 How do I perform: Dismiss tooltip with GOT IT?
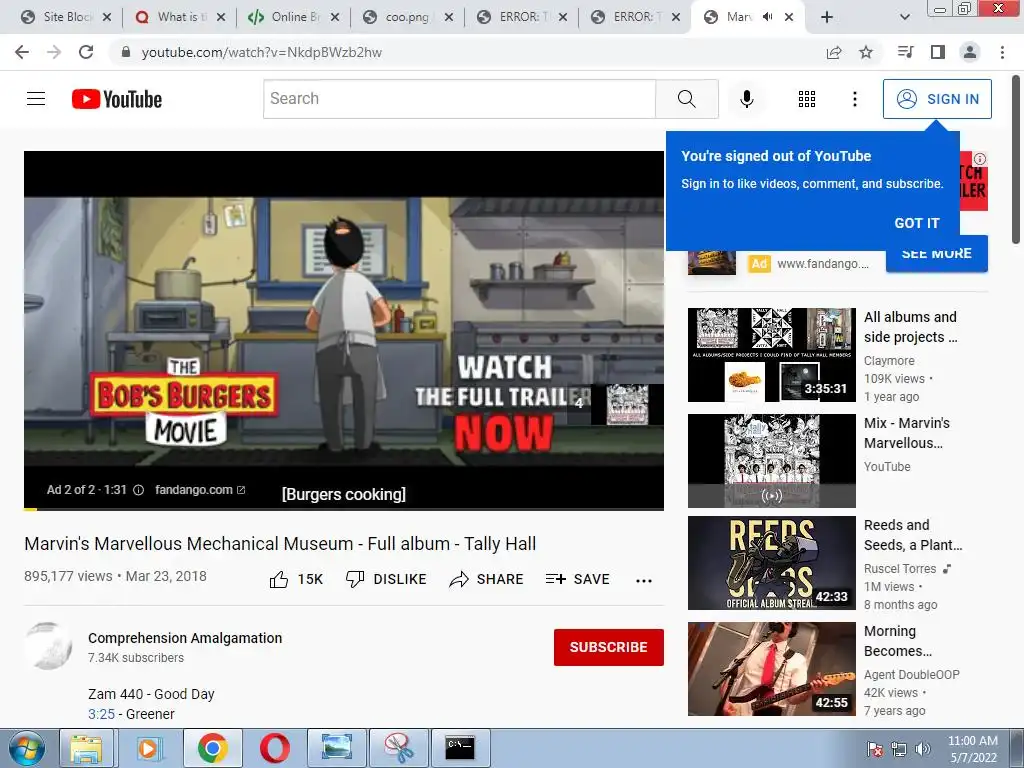point(916,223)
